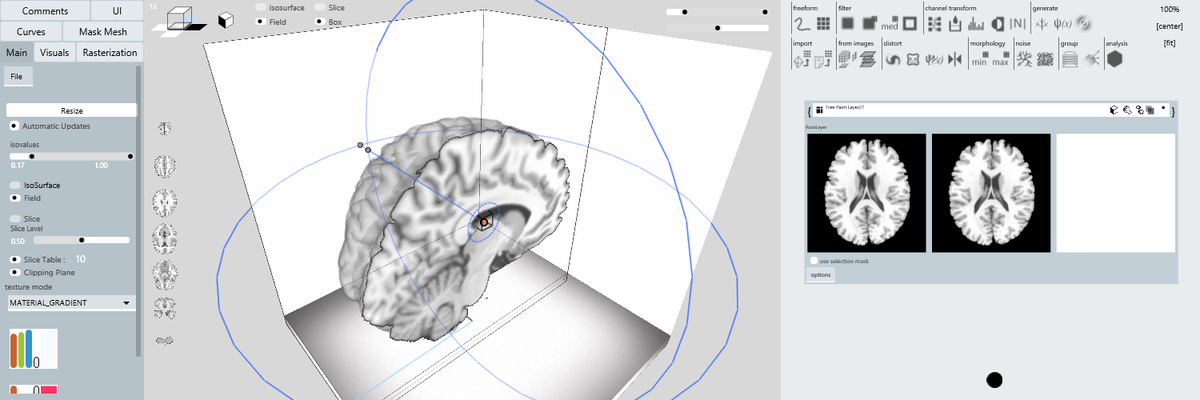1200x400 pixels.
Task: Click the File button
Action: click(17, 76)
